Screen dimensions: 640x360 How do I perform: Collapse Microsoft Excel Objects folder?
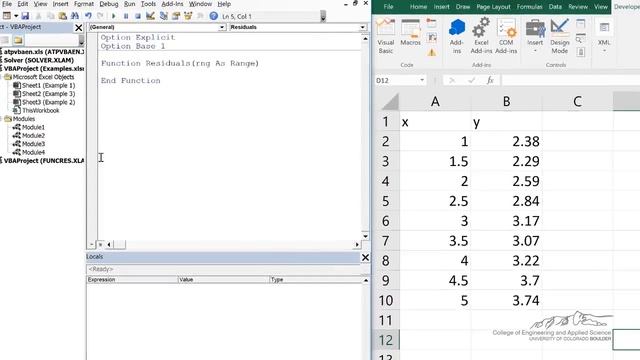pyautogui.click(x=1, y=77)
